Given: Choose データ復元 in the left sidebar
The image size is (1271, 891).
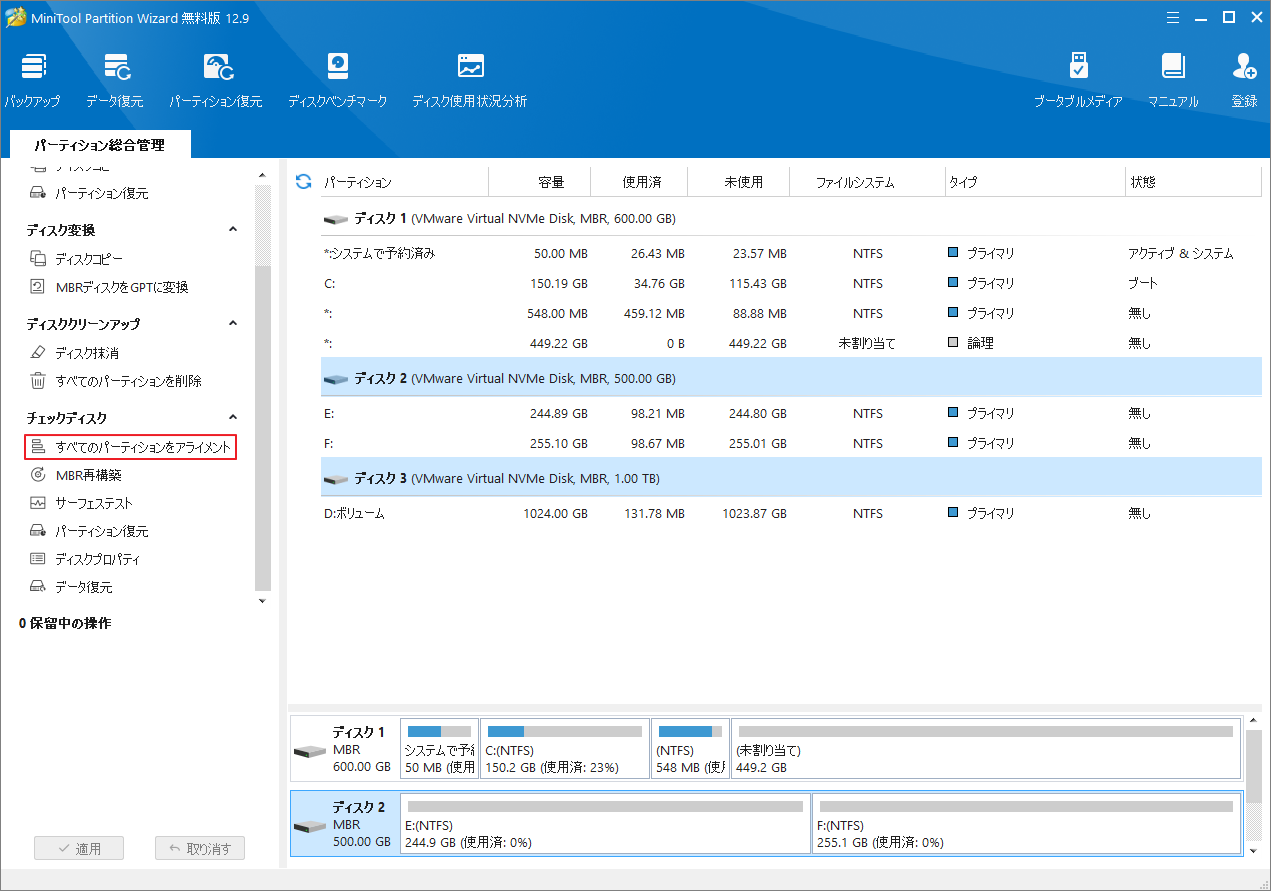Looking at the screenshot, I should point(70,587).
